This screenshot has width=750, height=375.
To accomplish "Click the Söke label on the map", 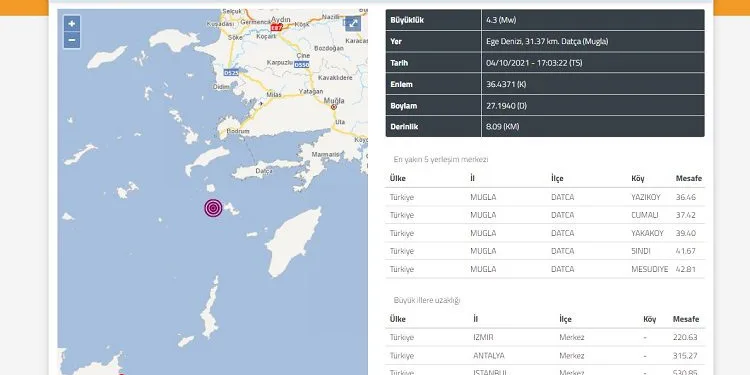I will (x=235, y=37).
